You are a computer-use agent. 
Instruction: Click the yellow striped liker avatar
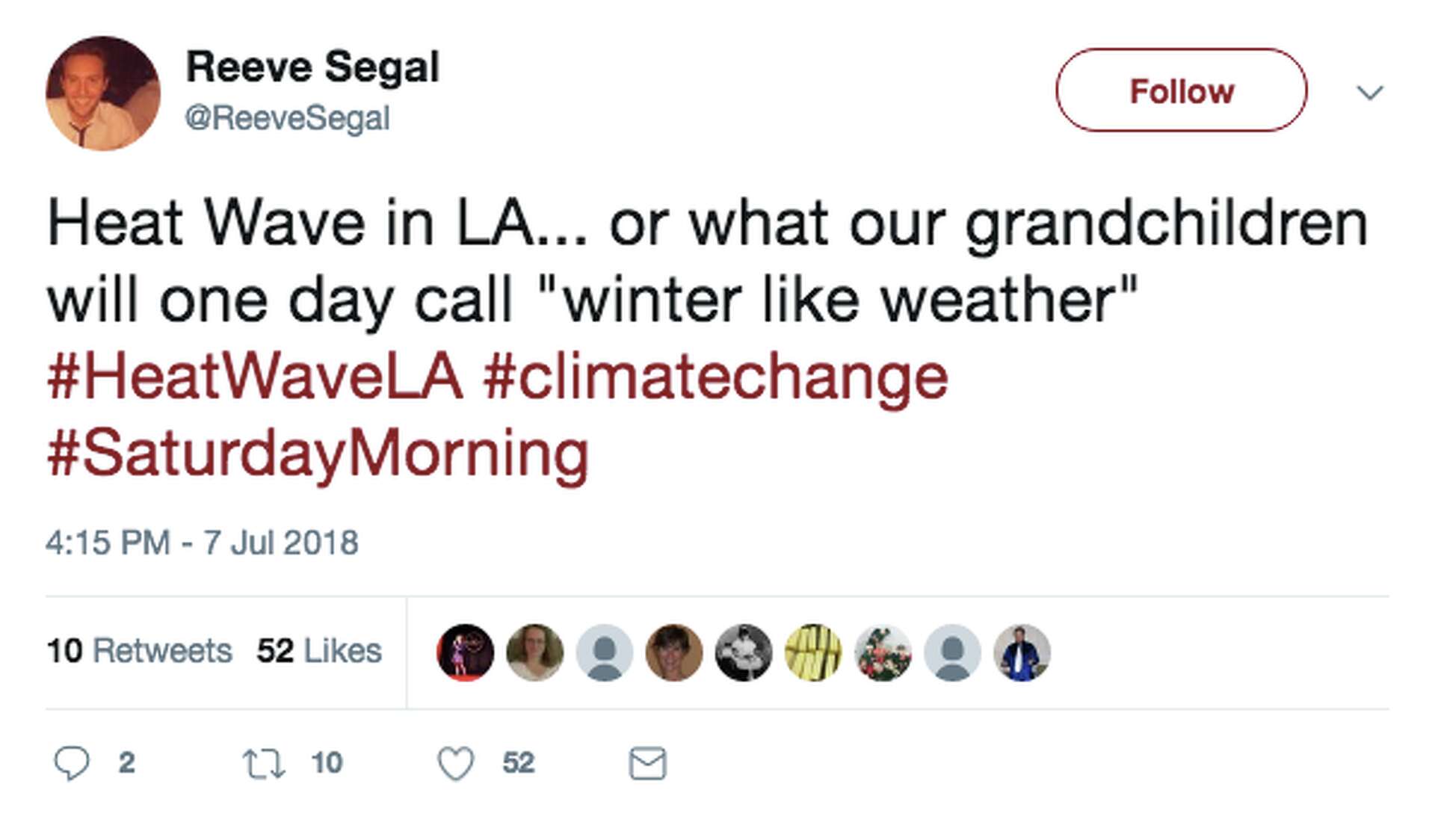pos(813,652)
